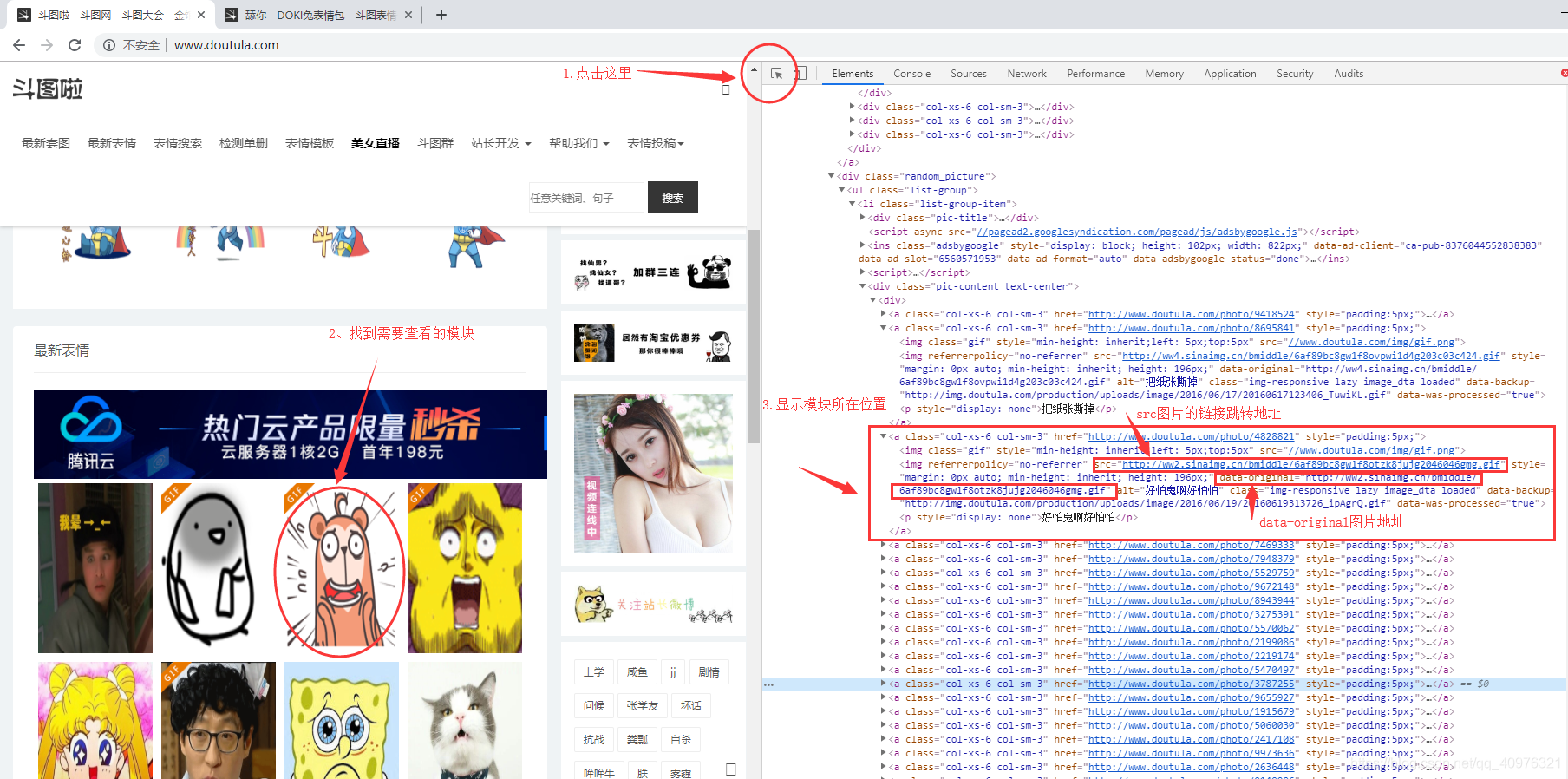Focus the 任意关键词、句子 search field

tap(586, 198)
